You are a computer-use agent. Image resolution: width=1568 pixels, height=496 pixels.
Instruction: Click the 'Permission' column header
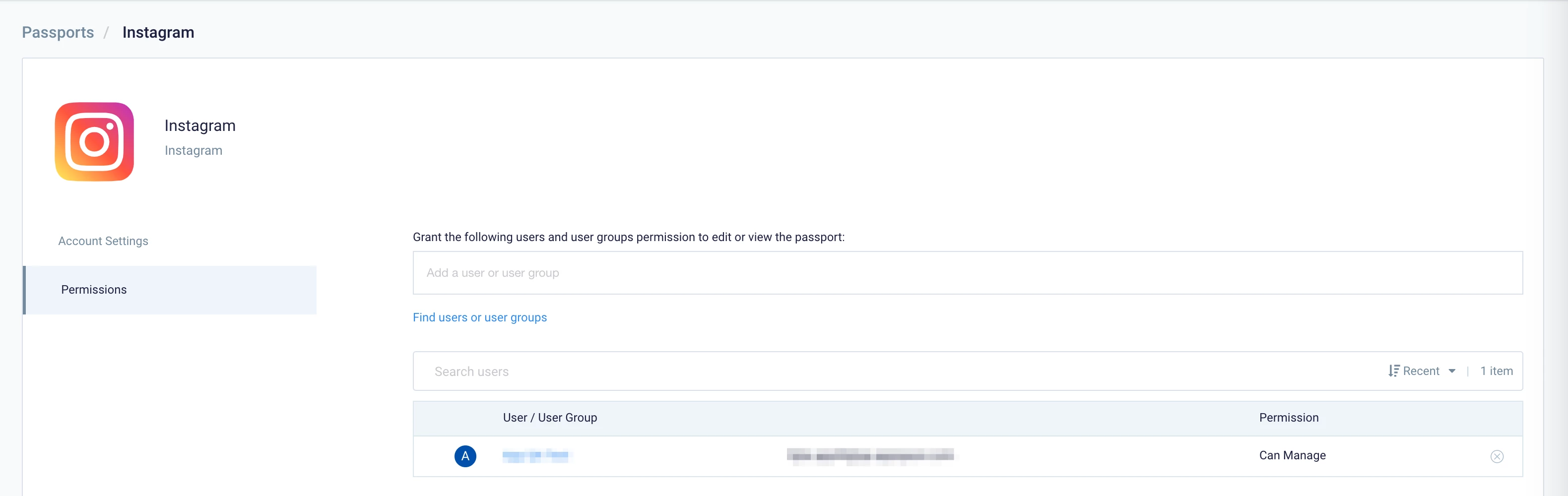pyautogui.click(x=1289, y=418)
